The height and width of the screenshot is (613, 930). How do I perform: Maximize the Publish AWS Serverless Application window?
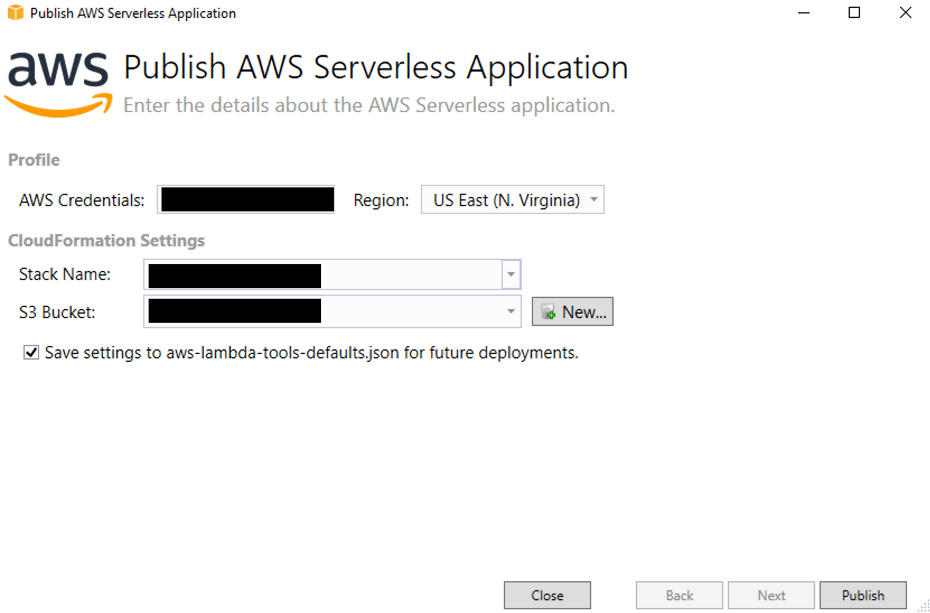pyautogui.click(x=854, y=12)
